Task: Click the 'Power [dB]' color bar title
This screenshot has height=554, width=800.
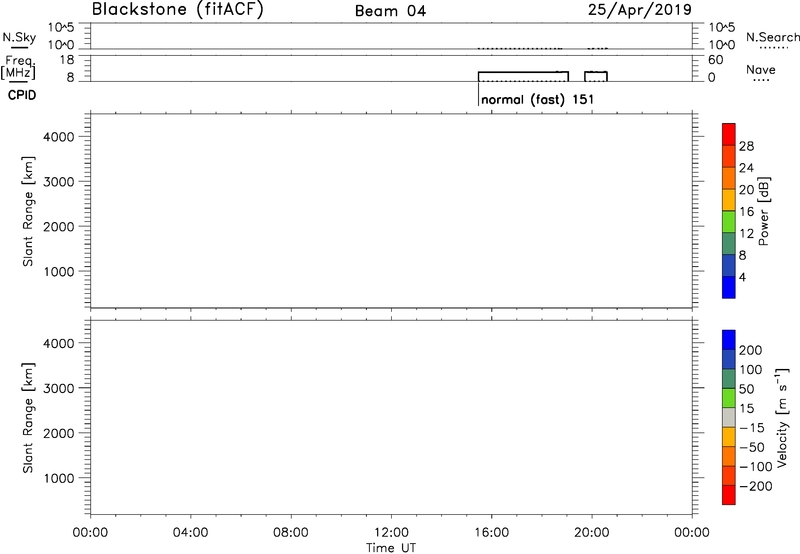Action: point(763,211)
